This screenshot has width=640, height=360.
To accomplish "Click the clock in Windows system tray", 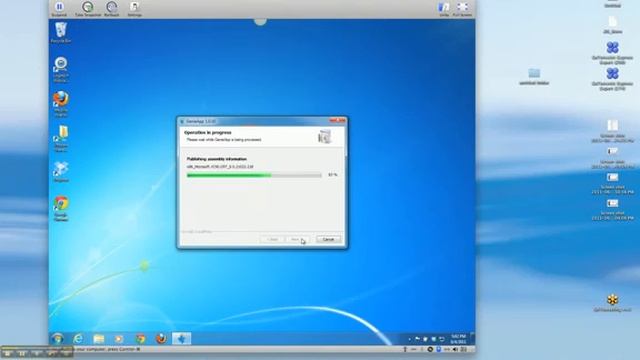I will 458,339.
